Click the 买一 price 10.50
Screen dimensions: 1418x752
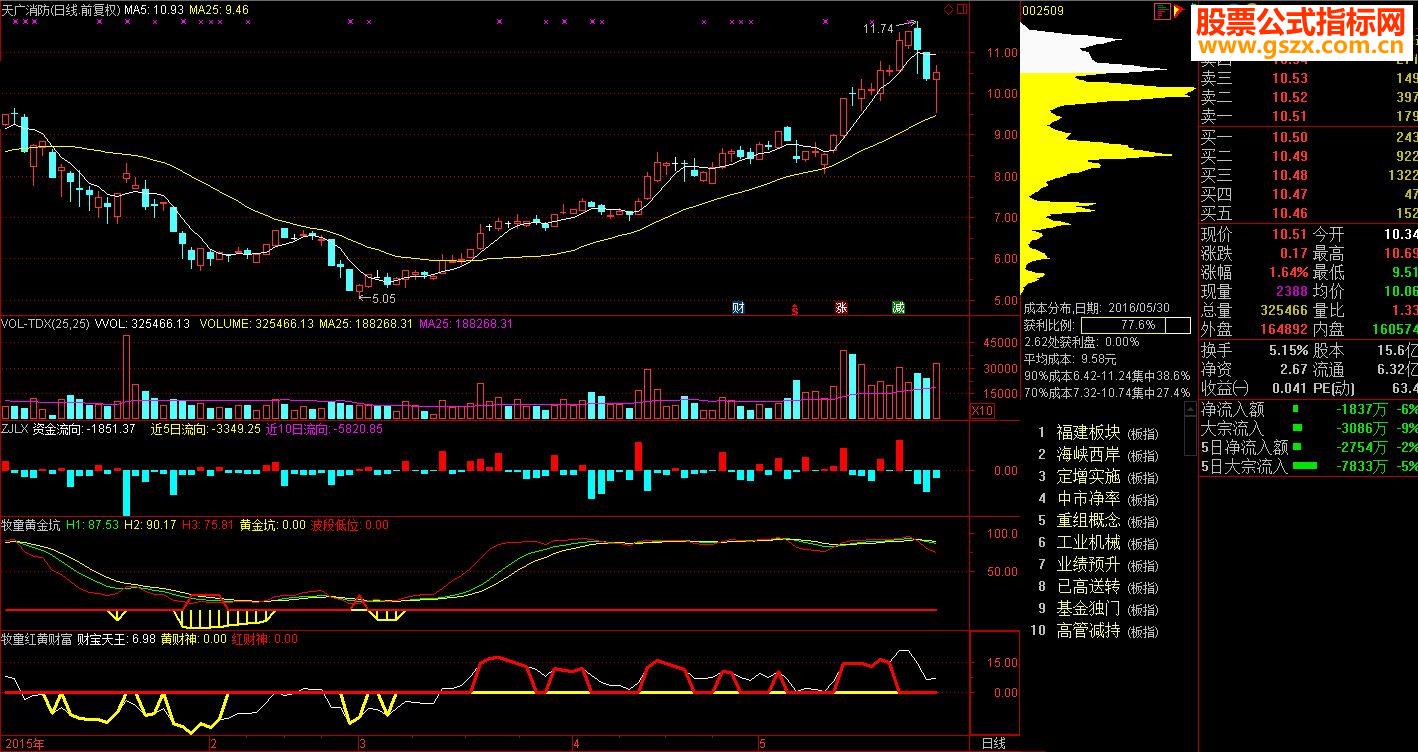pos(1289,137)
